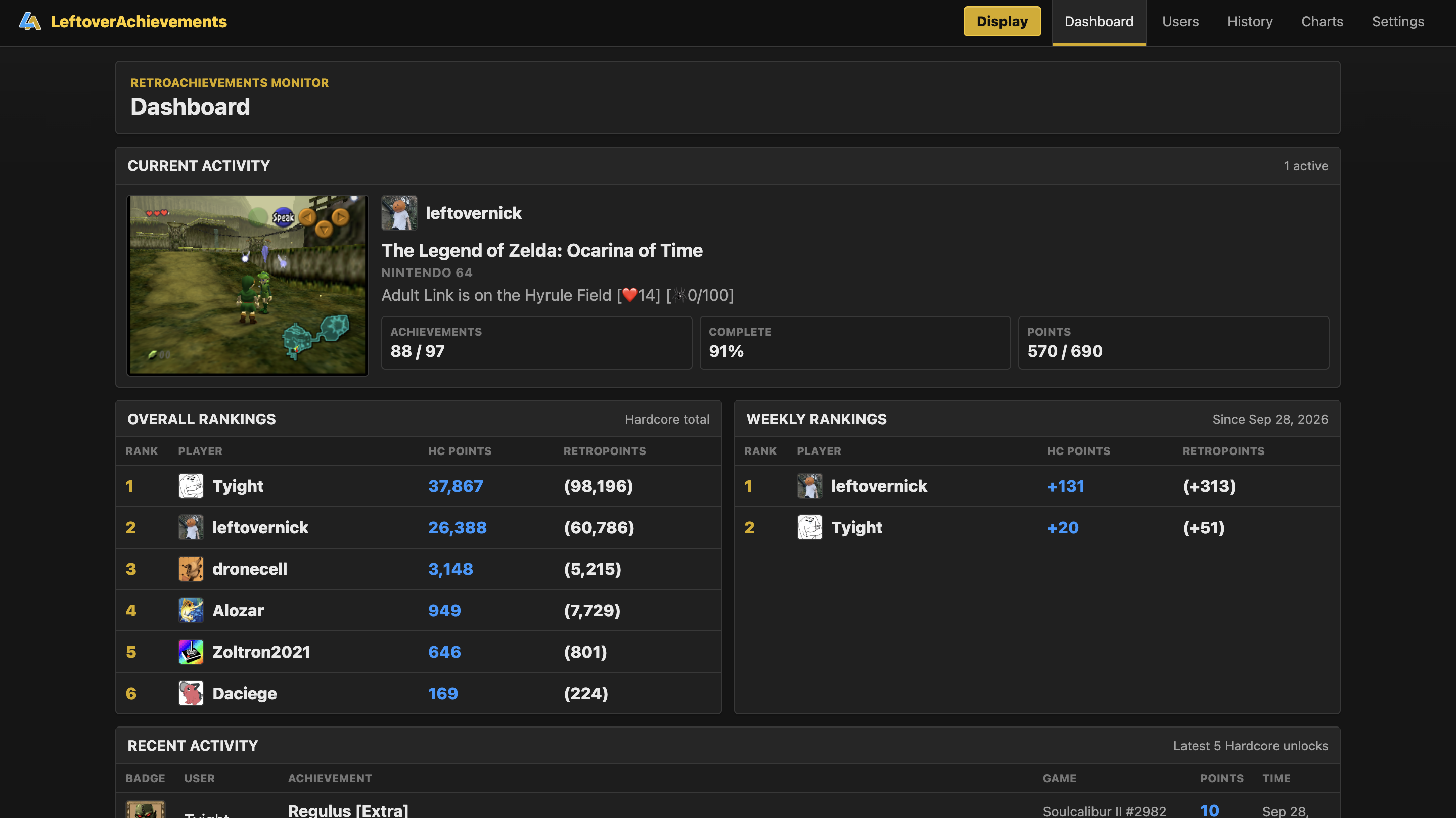
Task: Click the +131 weekly HC points
Action: click(x=1065, y=486)
